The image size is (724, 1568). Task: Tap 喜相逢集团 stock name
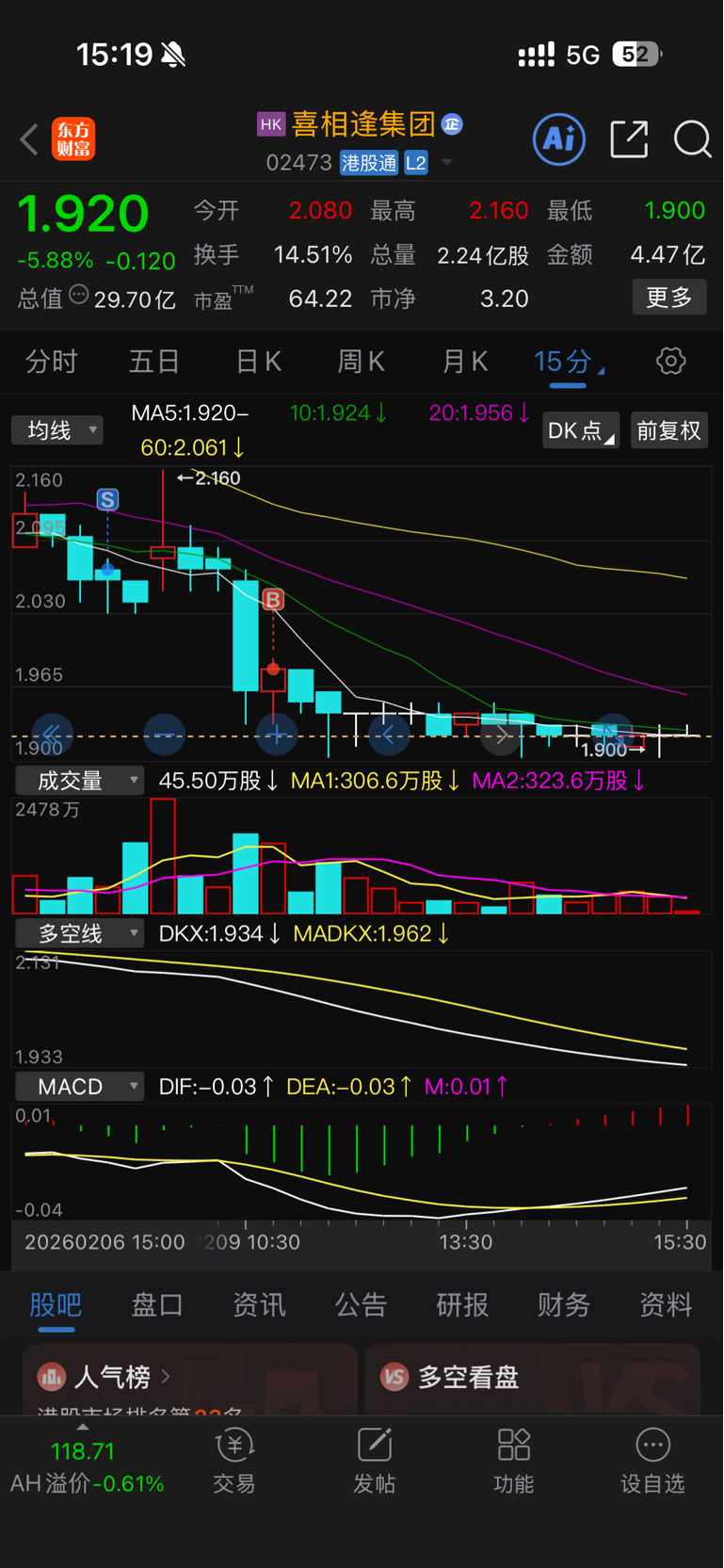point(363,124)
